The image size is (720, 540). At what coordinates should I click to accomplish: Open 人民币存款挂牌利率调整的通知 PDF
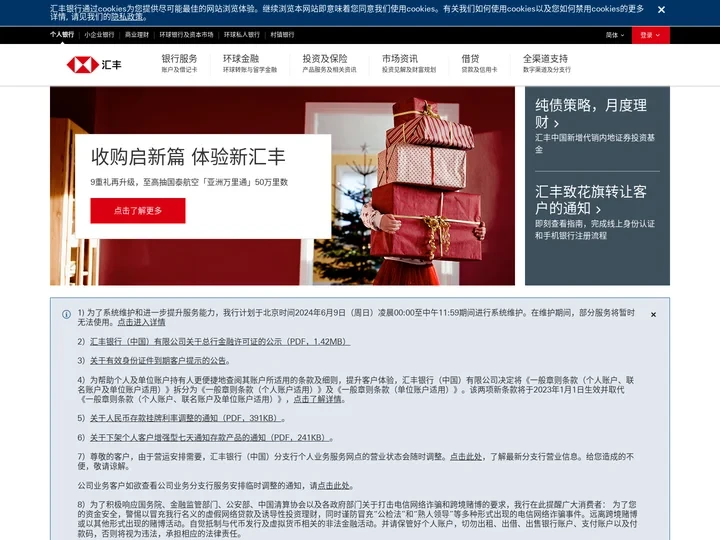186,418
